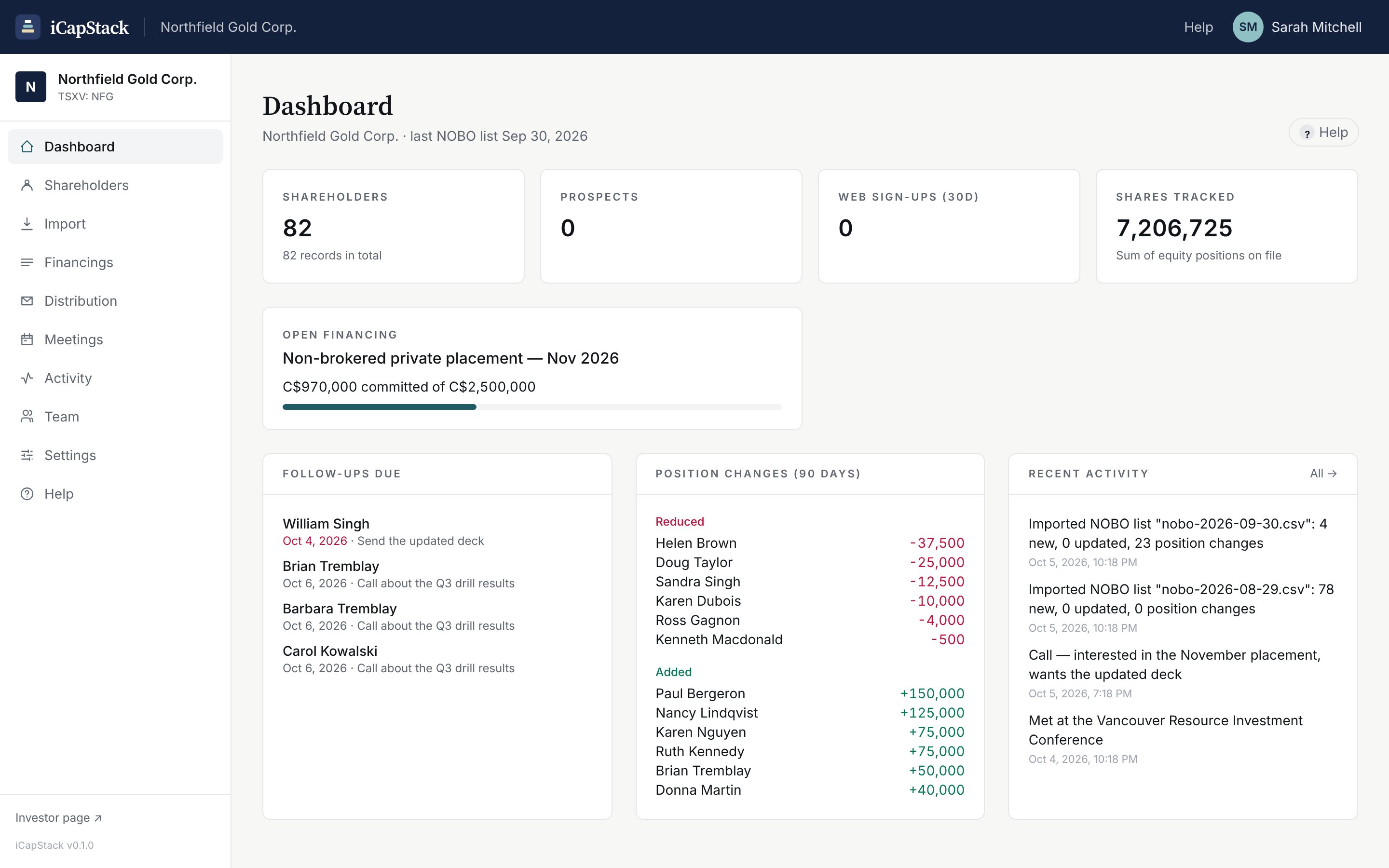Select Meetings in the sidebar
The height and width of the screenshot is (868, 1389).
pos(115,339)
